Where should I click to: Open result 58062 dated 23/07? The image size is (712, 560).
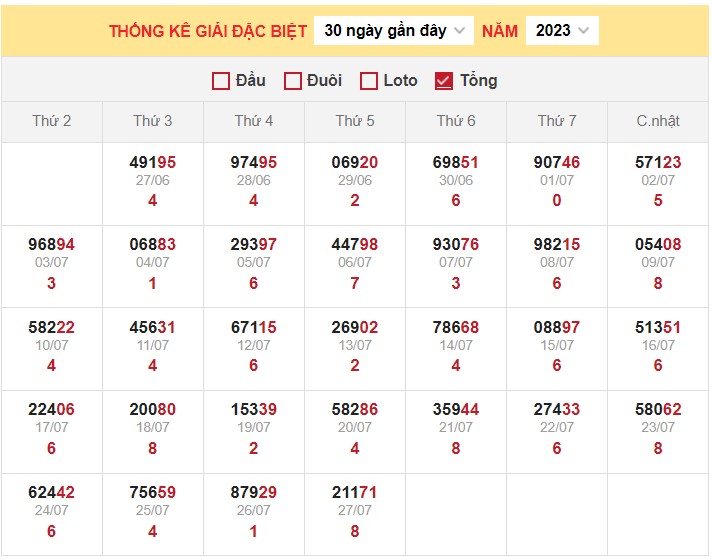658,409
